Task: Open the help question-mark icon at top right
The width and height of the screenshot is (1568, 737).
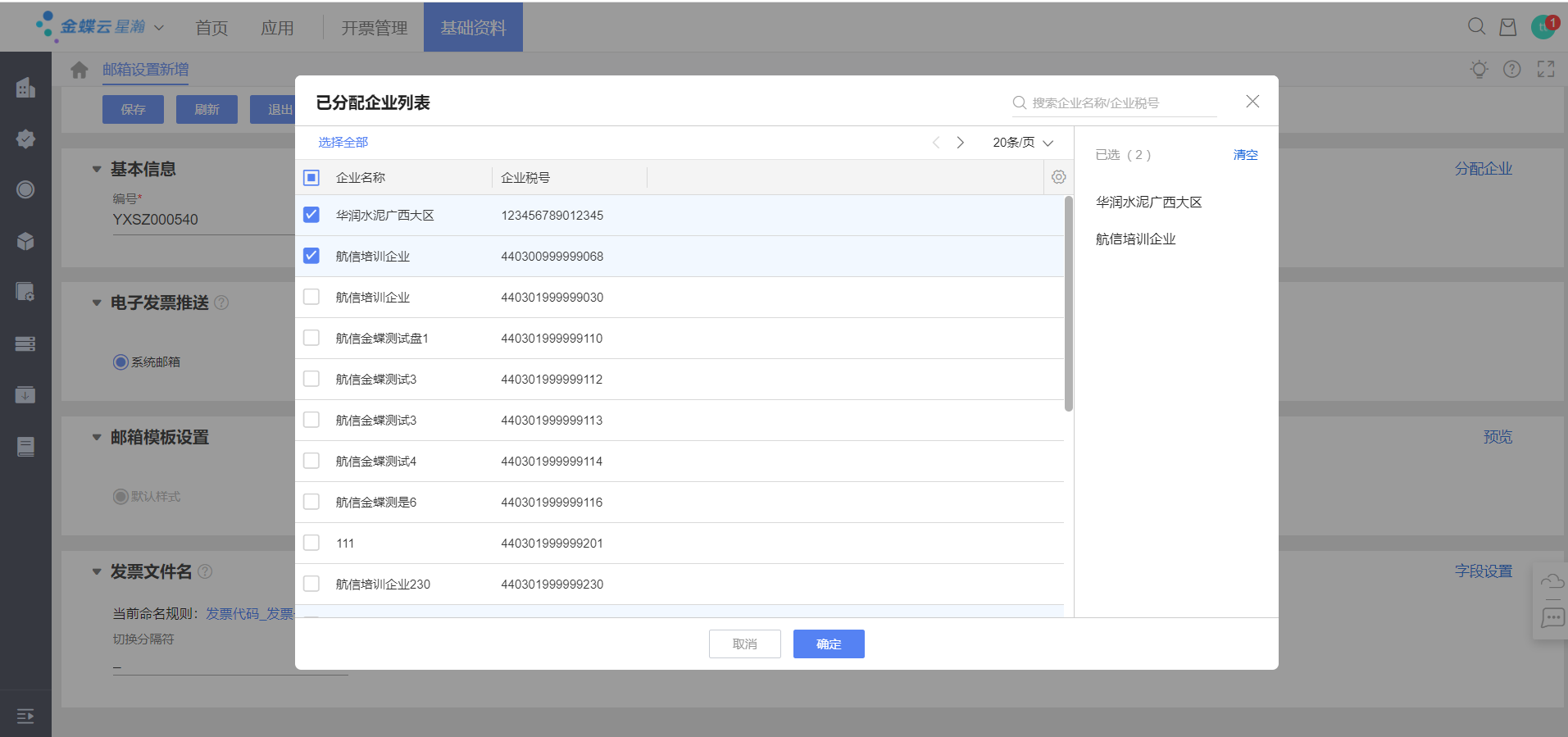Action: pyautogui.click(x=1512, y=70)
